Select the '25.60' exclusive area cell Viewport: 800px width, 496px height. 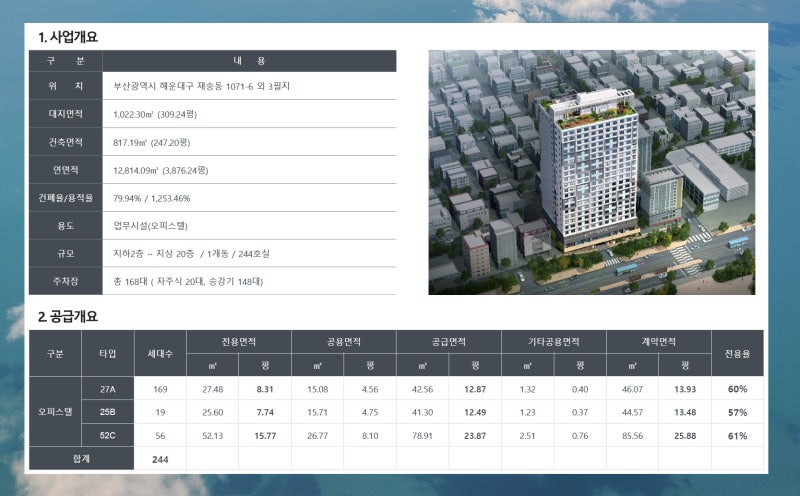tap(213, 412)
